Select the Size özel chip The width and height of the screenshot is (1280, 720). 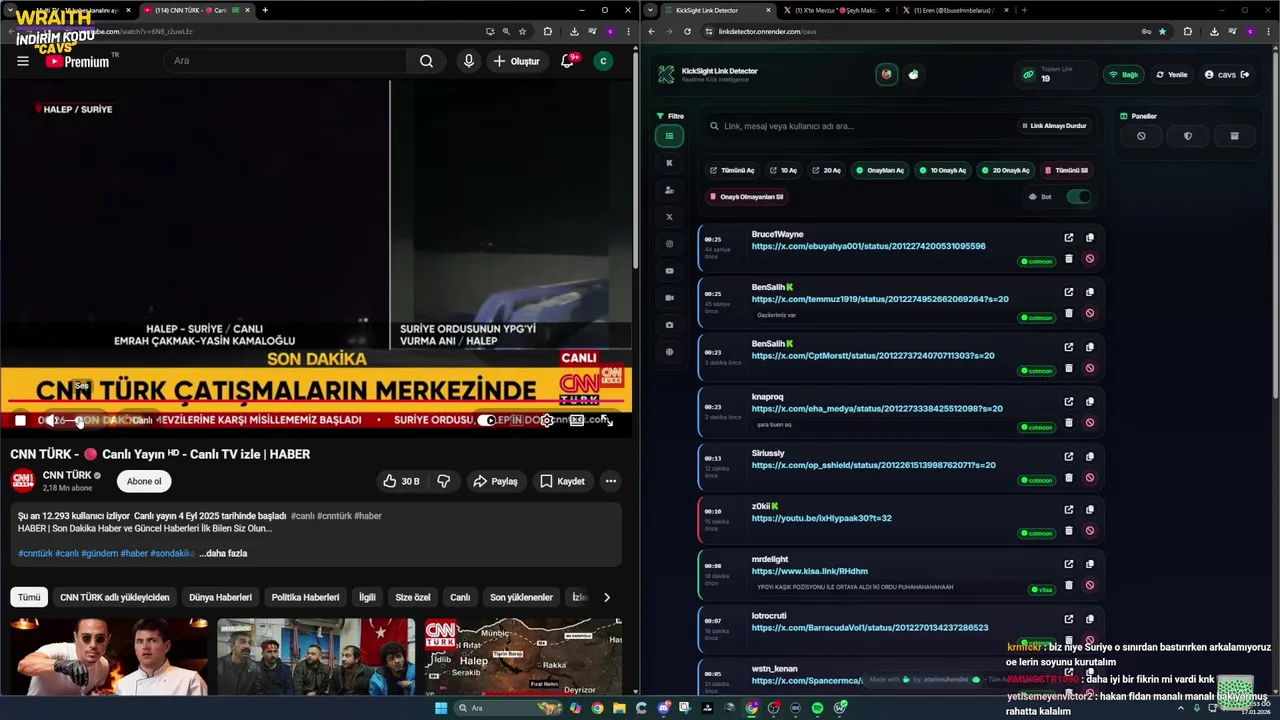412,597
